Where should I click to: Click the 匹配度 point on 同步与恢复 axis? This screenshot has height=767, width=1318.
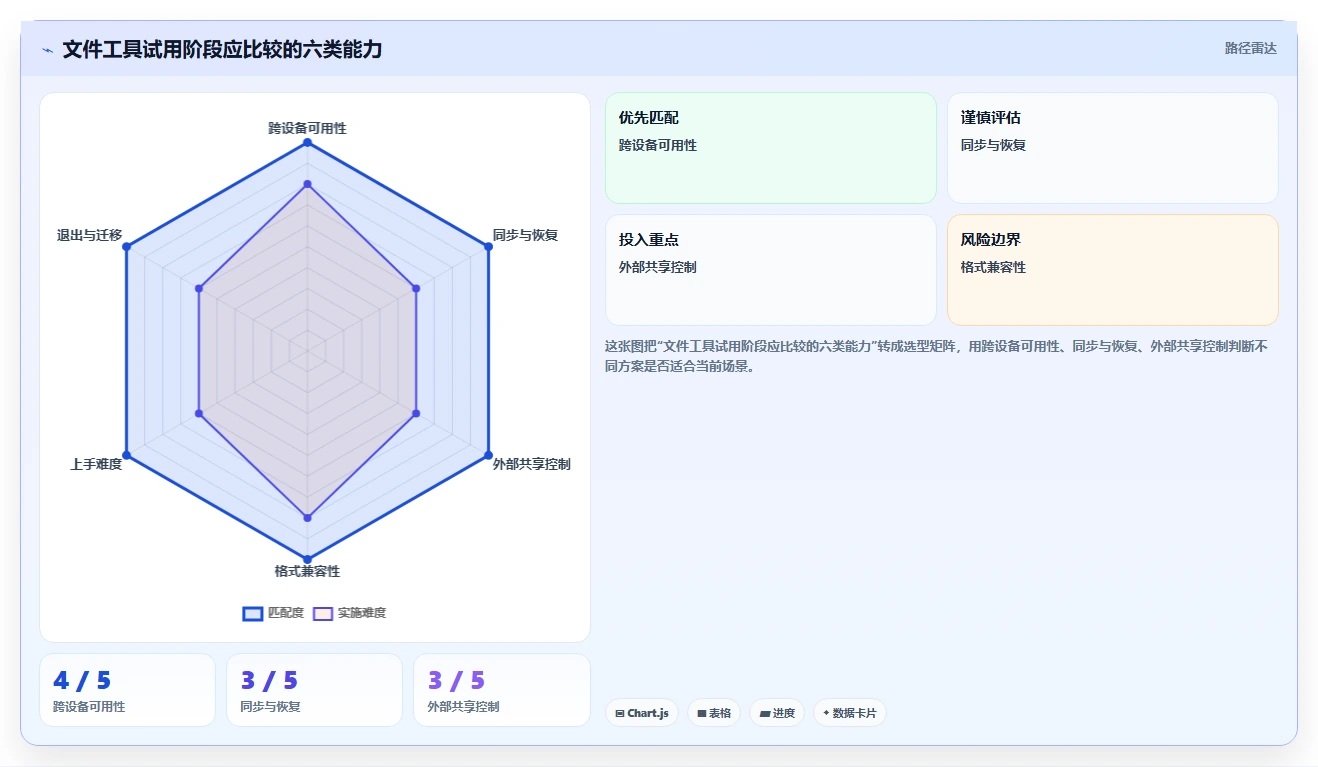pos(488,247)
